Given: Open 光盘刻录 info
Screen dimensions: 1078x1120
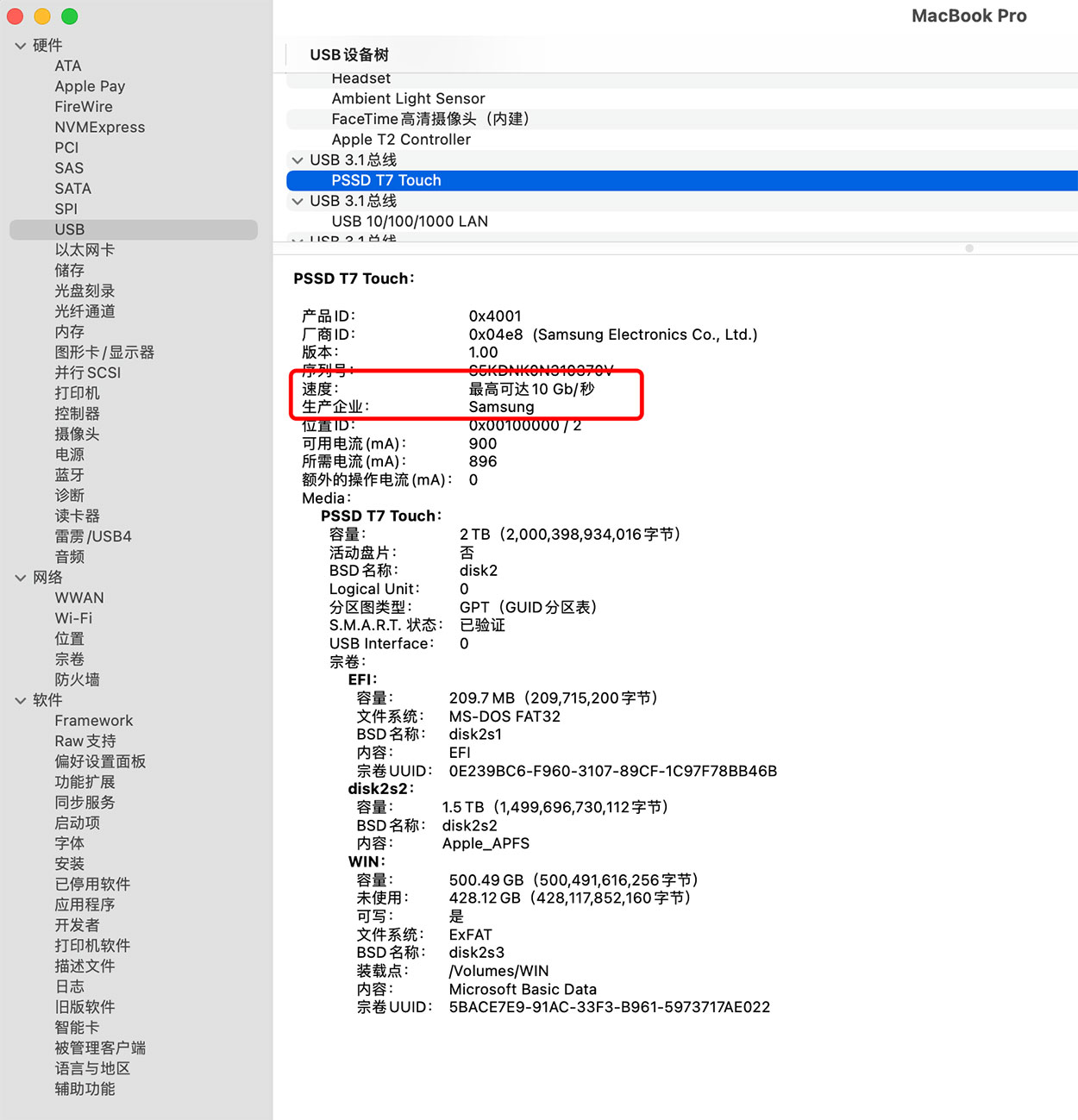Looking at the screenshot, I should pyautogui.click(x=85, y=291).
